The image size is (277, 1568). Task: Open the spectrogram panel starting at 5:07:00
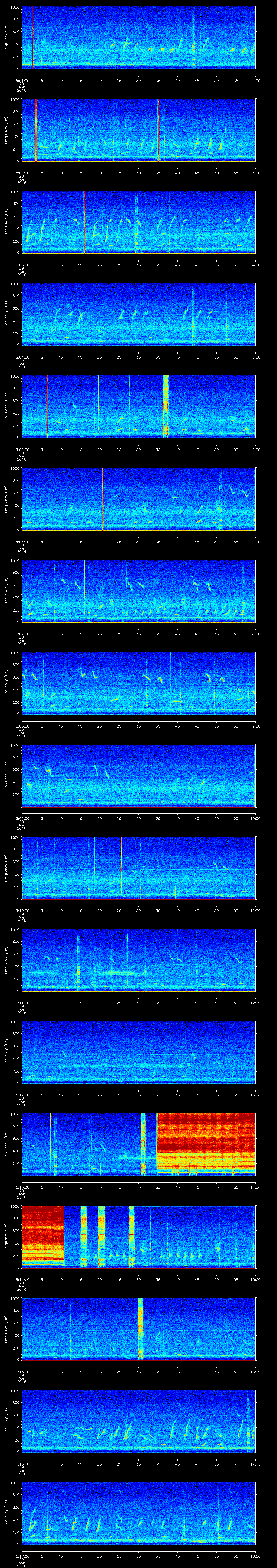[139, 591]
